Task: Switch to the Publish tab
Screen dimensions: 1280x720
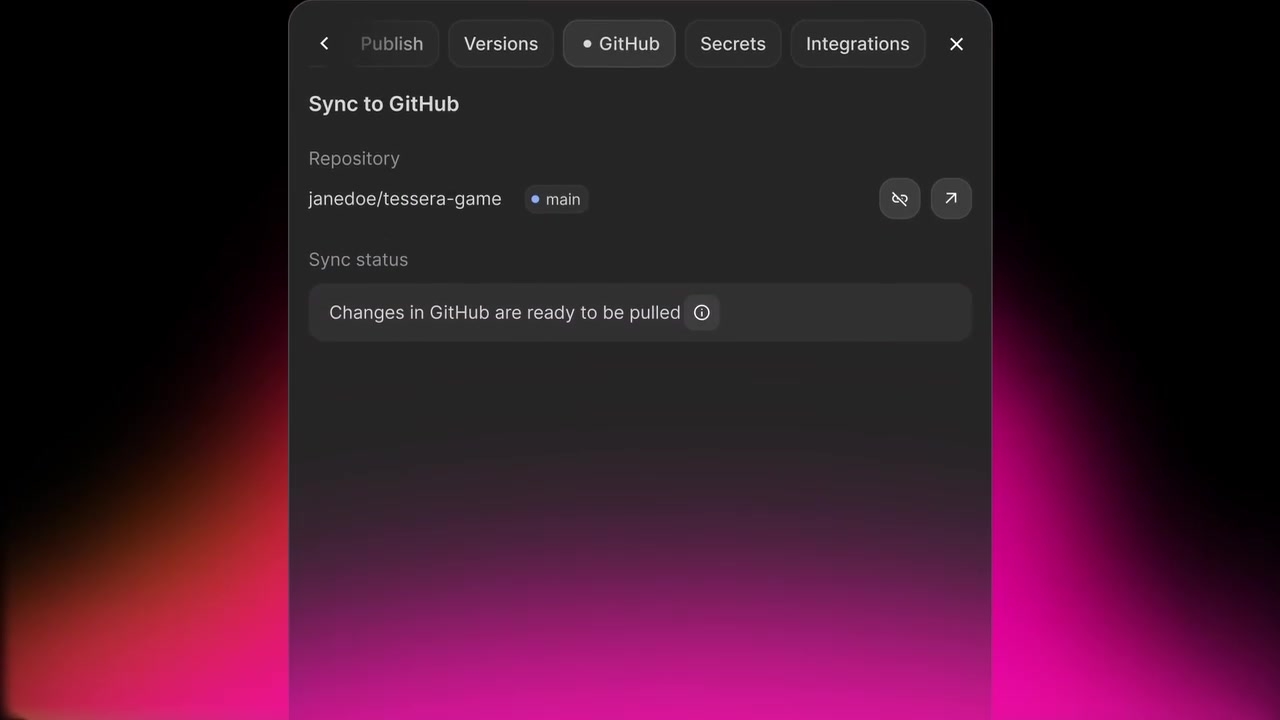Action: tap(392, 44)
